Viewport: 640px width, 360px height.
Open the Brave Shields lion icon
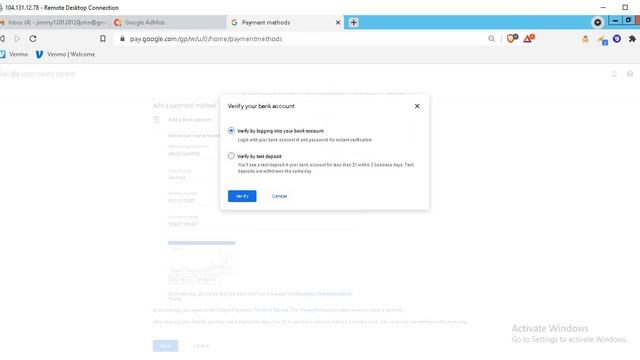pyautogui.click(x=511, y=38)
